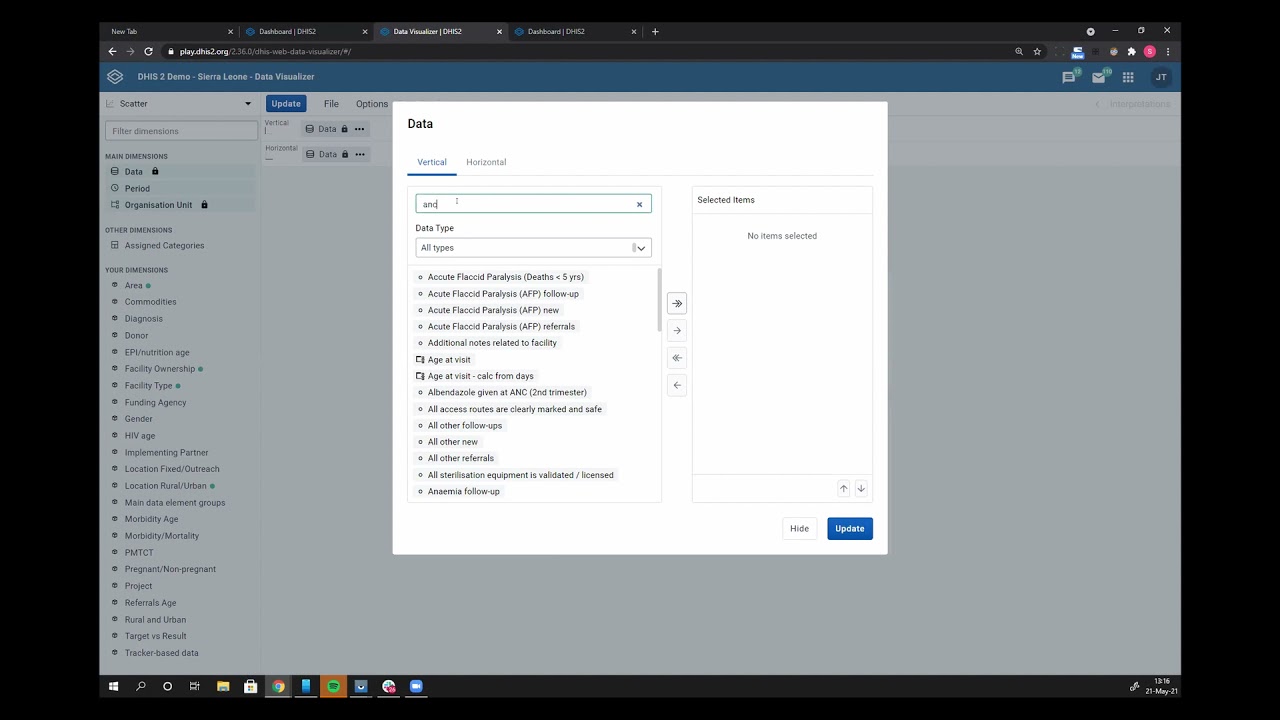The width and height of the screenshot is (1280, 720).
Task: Click Update button in Data dialog
Action: 850,529
